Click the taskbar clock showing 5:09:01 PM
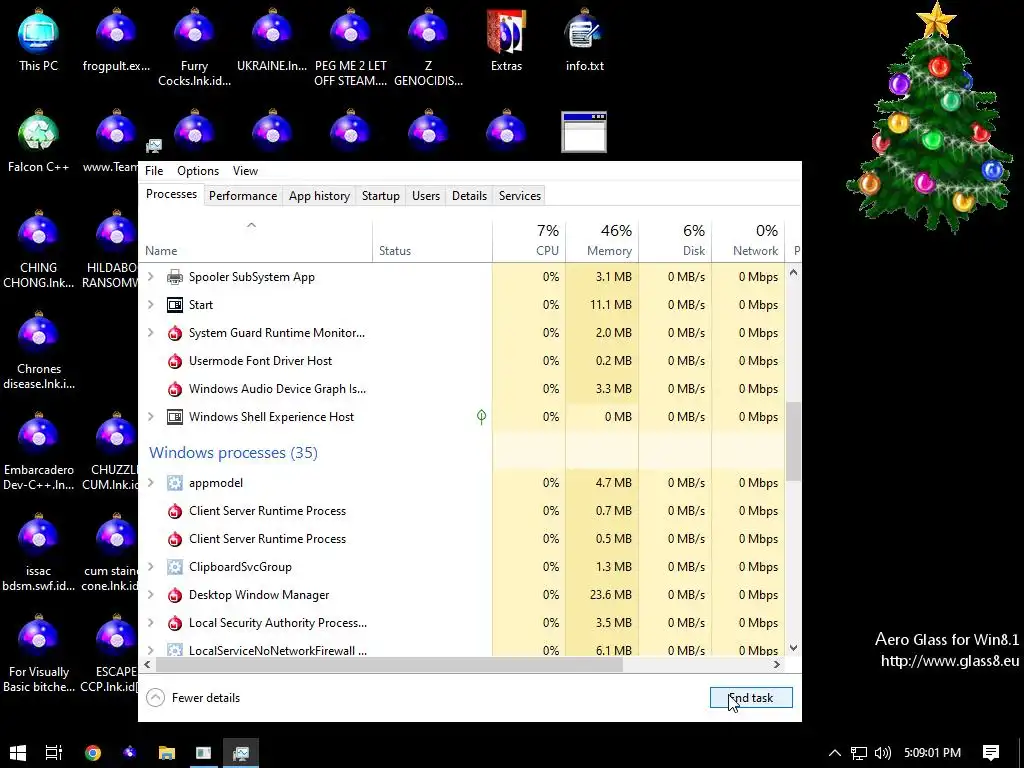 (932, 753)
